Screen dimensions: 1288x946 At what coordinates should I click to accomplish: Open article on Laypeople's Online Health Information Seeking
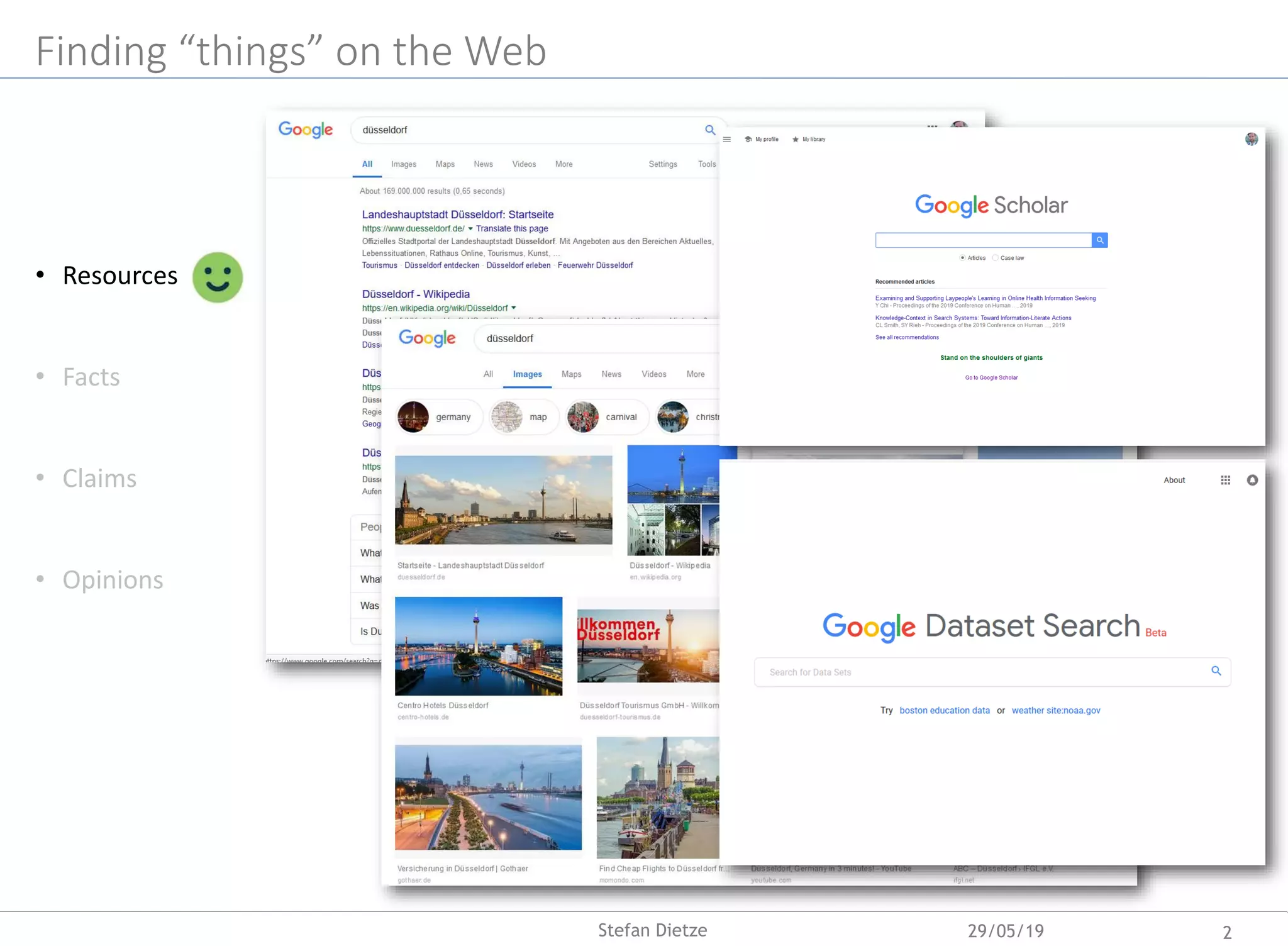click(985, 298)
